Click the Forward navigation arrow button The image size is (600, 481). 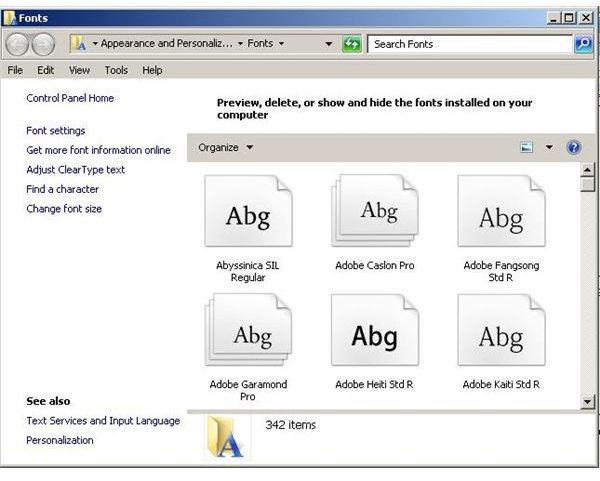click(43, 44)
